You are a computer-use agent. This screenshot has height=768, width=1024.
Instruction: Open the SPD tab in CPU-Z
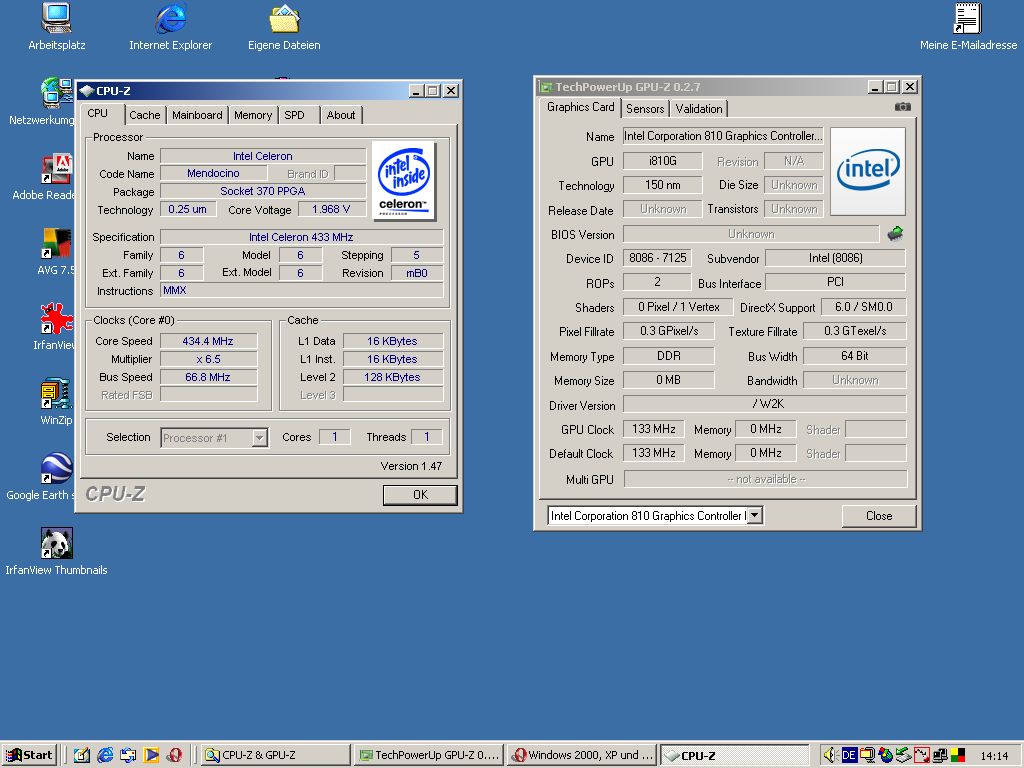pyautogui.click(x=294, y=115)
